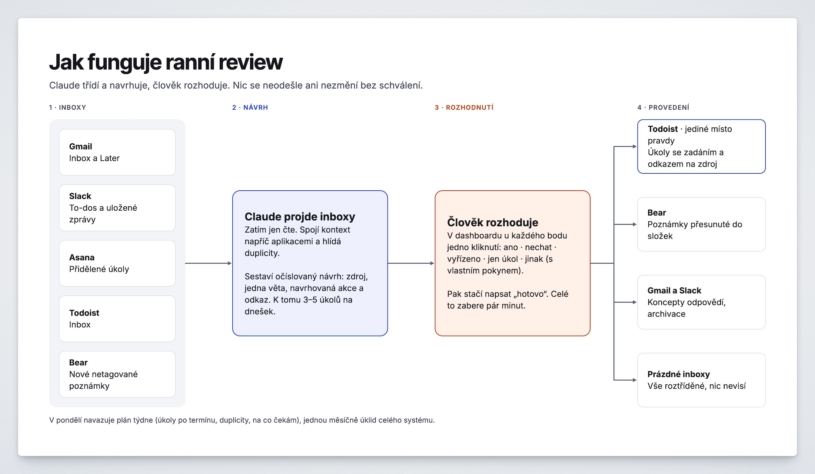Image resolution: width=815 pixels, height=474 pixels.
Task: Select the Todoist "Inbox" card in the Inboxy column
Action: point(117,319)
